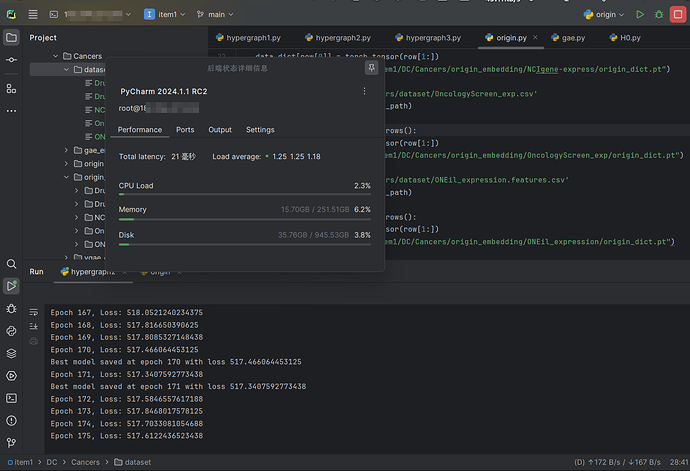Viewport: 690px width, 471px height.
Task: Collapse the dataset folder
Action: [x=66, y=70]
